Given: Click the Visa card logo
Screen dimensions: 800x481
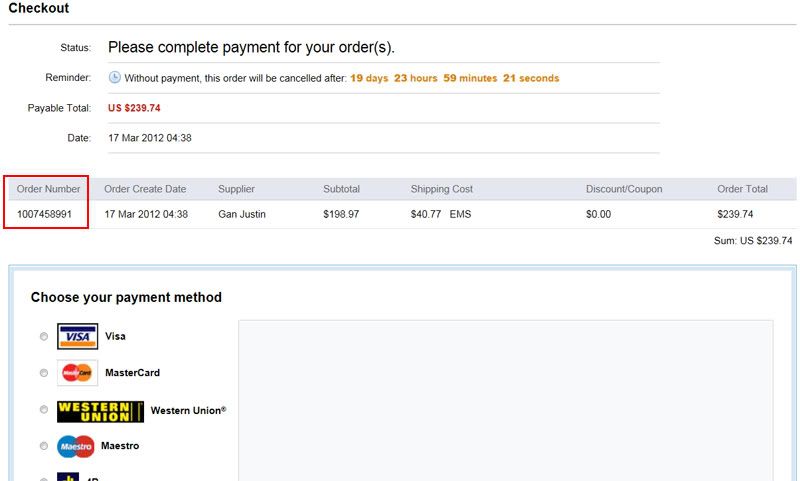Looking at the screenshot, I should tap(77, 336).
